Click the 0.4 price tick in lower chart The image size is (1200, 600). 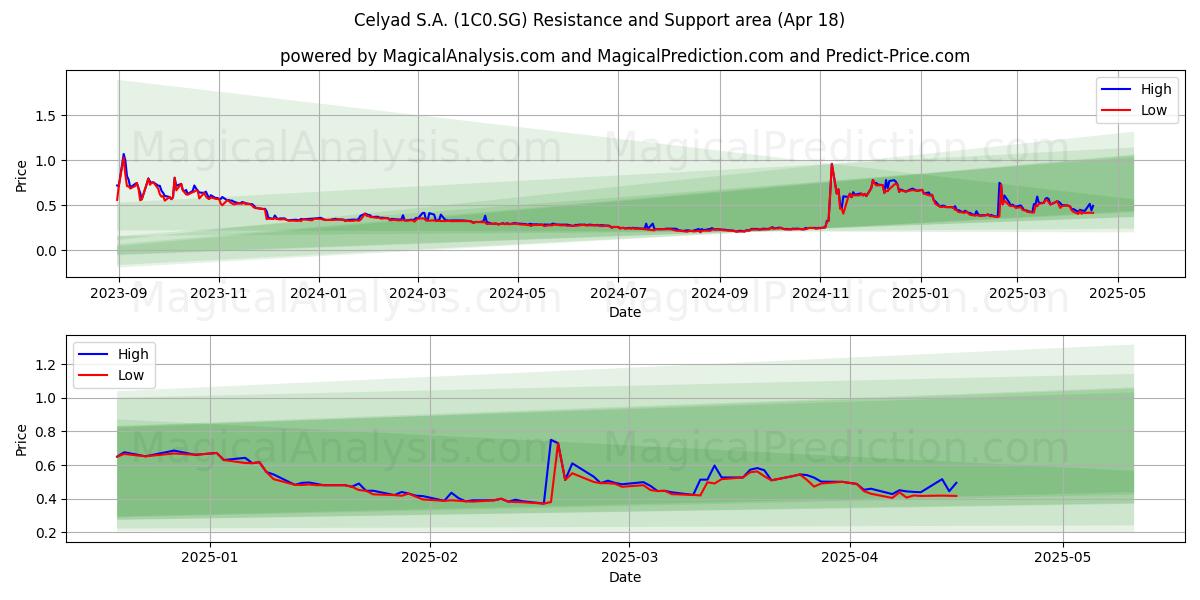pyautogui.click(x=48, y=499)
